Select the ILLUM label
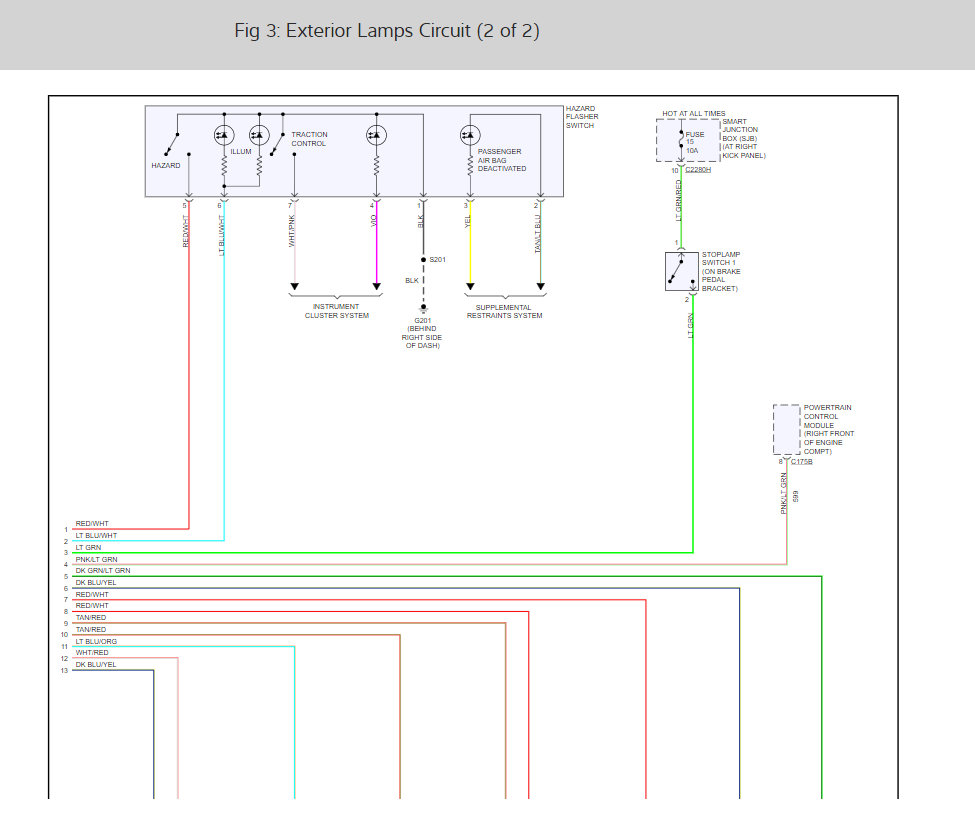 241,152
